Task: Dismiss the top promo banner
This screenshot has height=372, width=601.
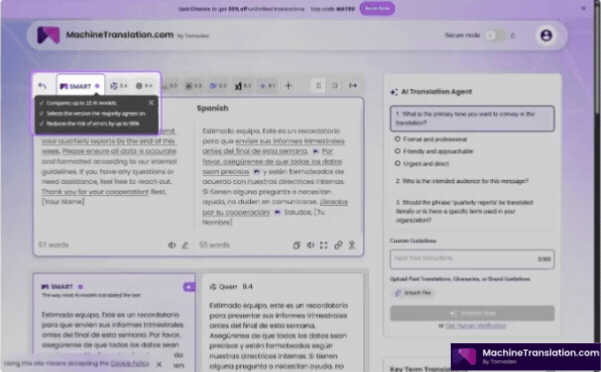Action: [583, 8]
